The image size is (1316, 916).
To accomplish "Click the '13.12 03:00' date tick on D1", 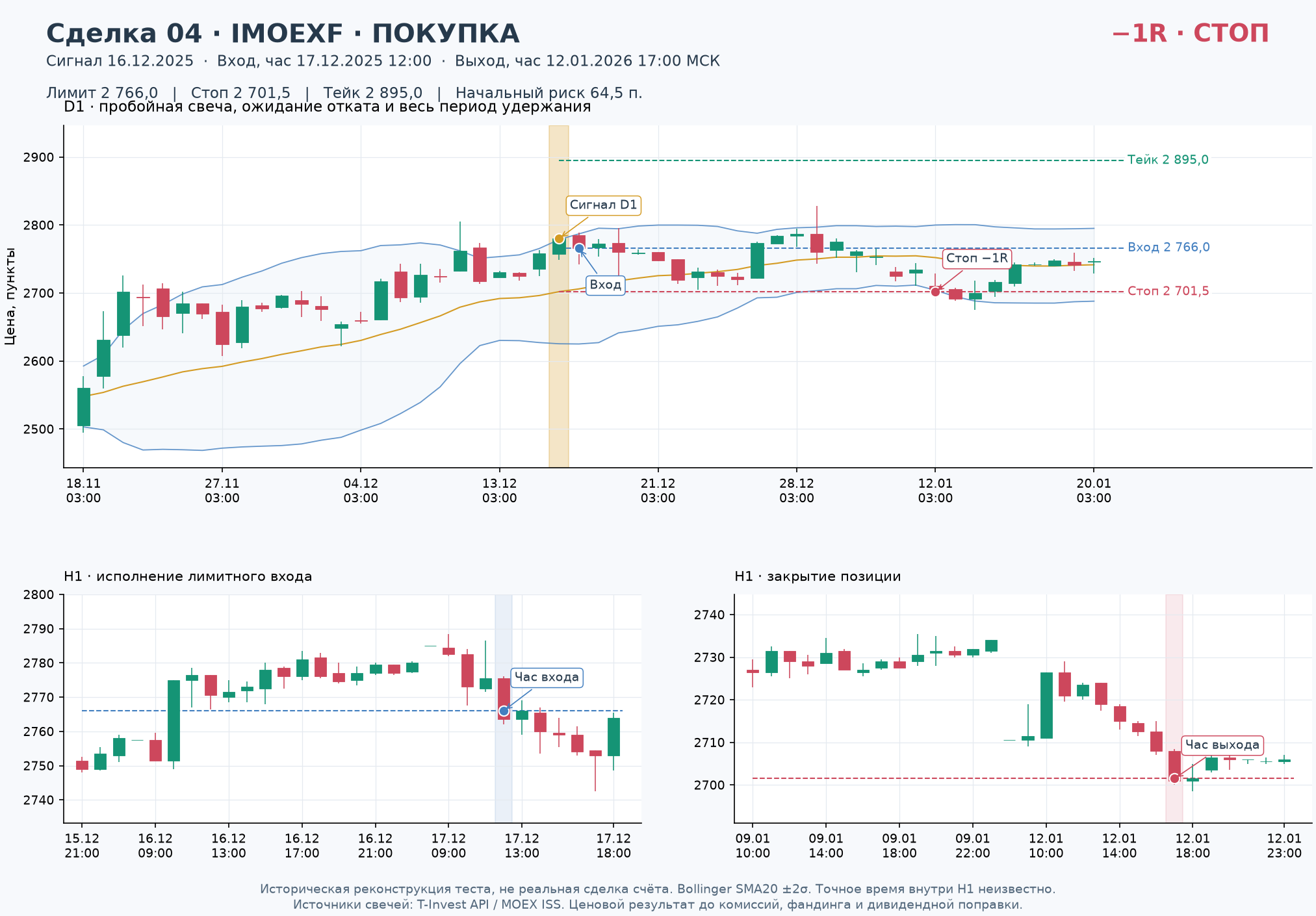I will coord(500,491).
